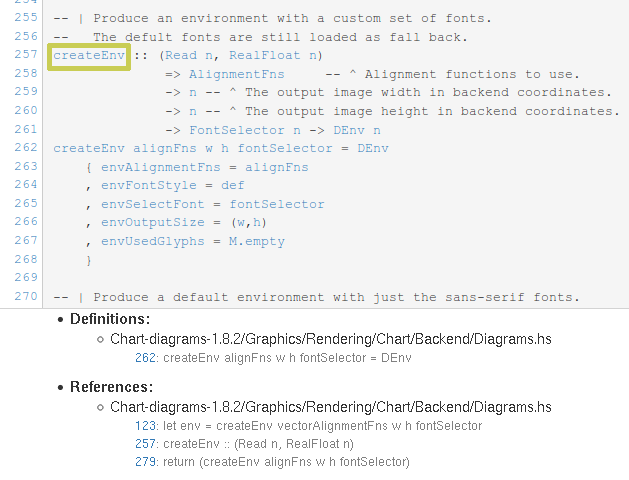Click line number 260 in gutter
629x480 pixels.
tap(26, 110)
